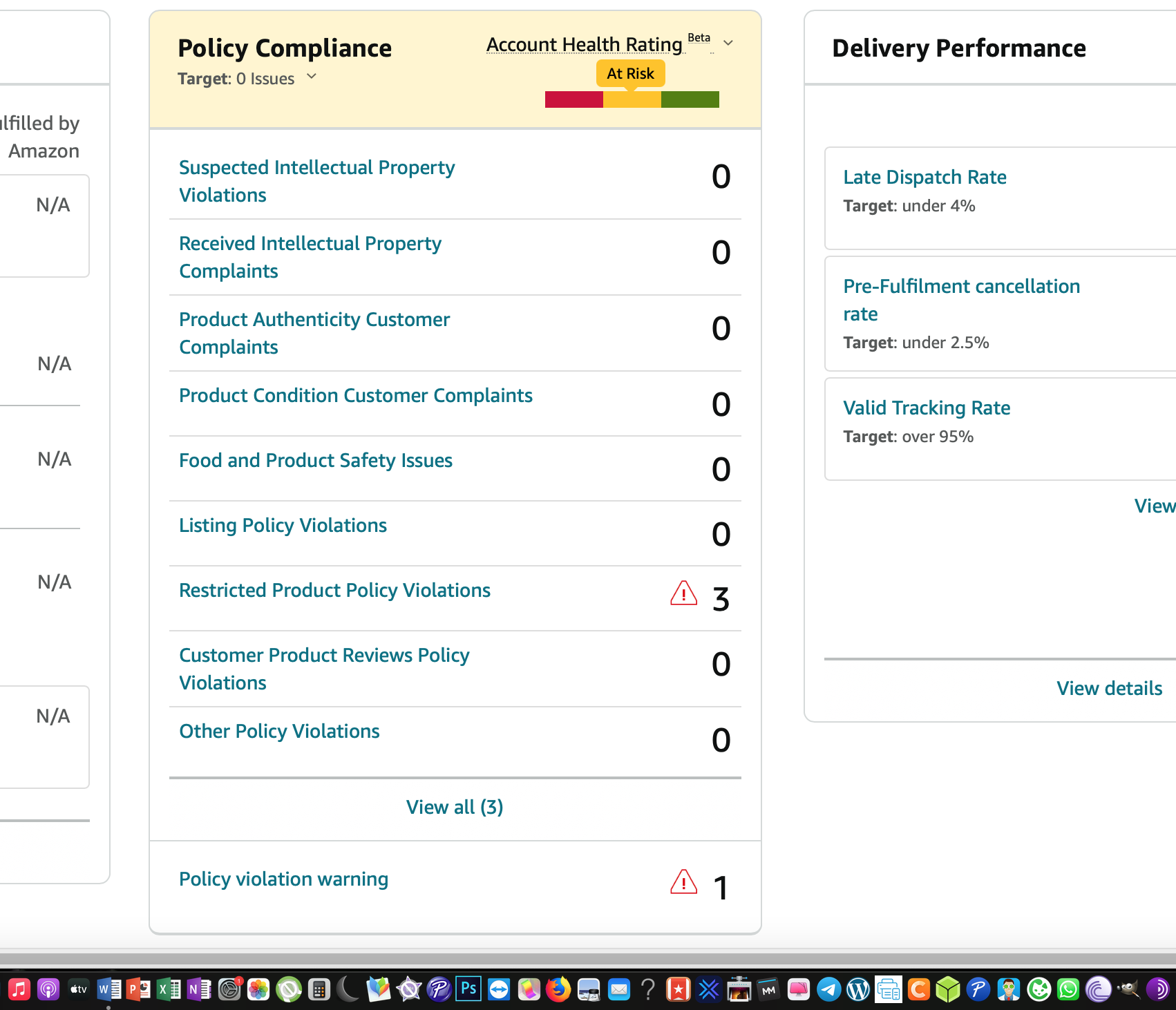The height and width of the screenshot is (1010, 1176).
Task: Open WhatsApp in the dock
Action: 1068,989
